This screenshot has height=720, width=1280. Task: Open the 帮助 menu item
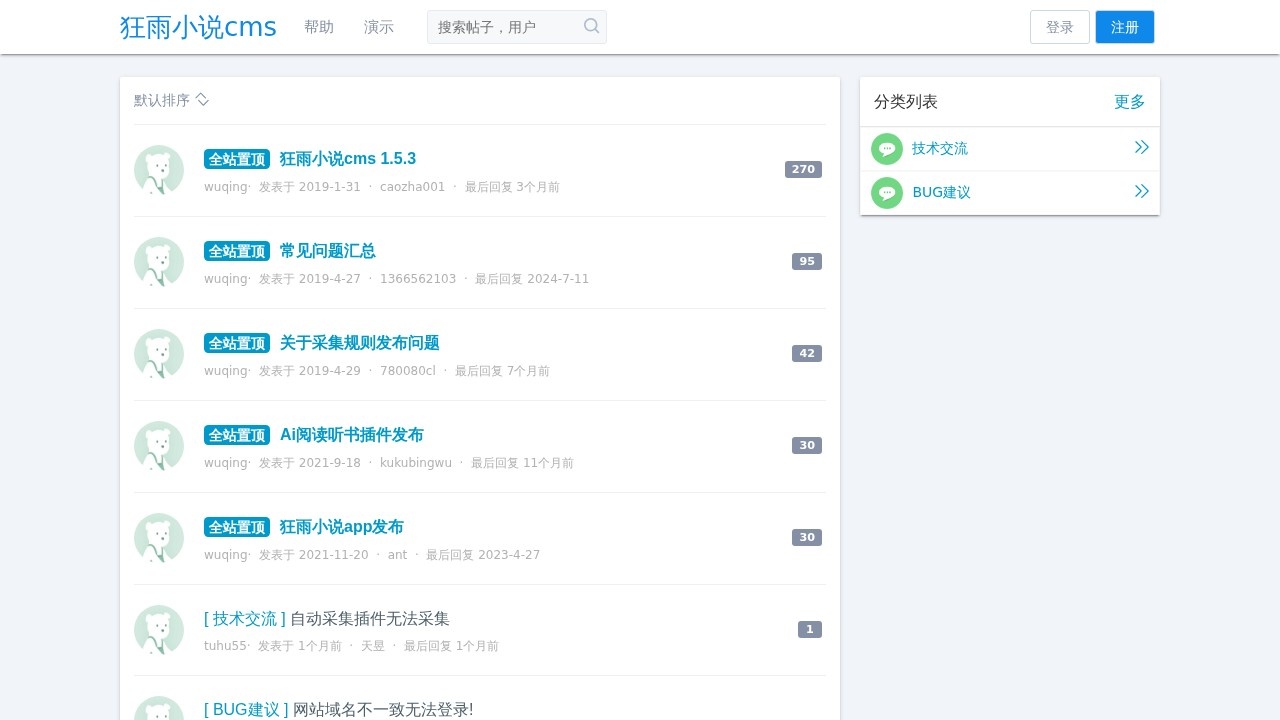pyautogui.click(x=319, y=27)
